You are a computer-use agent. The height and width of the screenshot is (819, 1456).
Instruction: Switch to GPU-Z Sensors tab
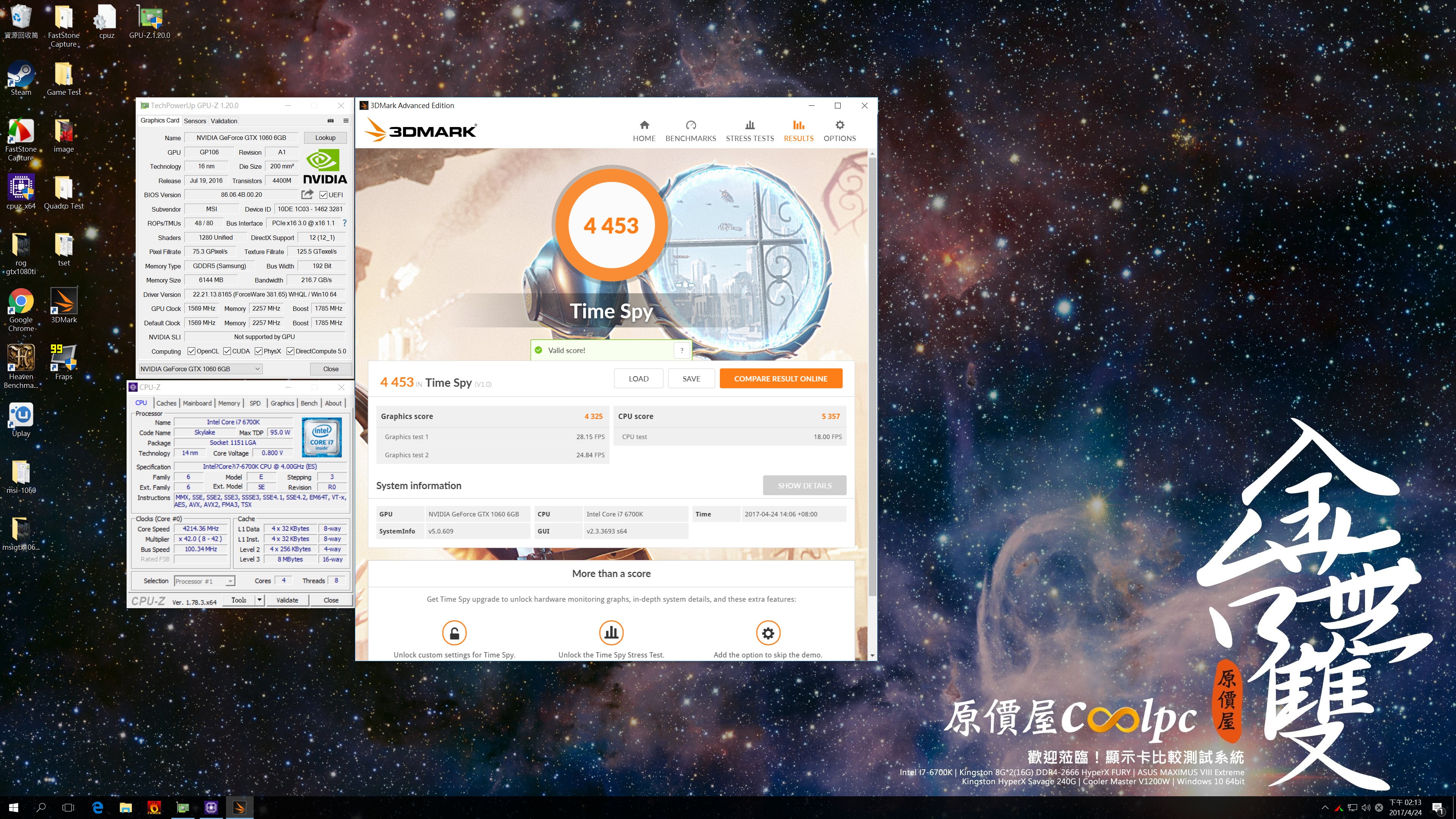tap(195, 121)
